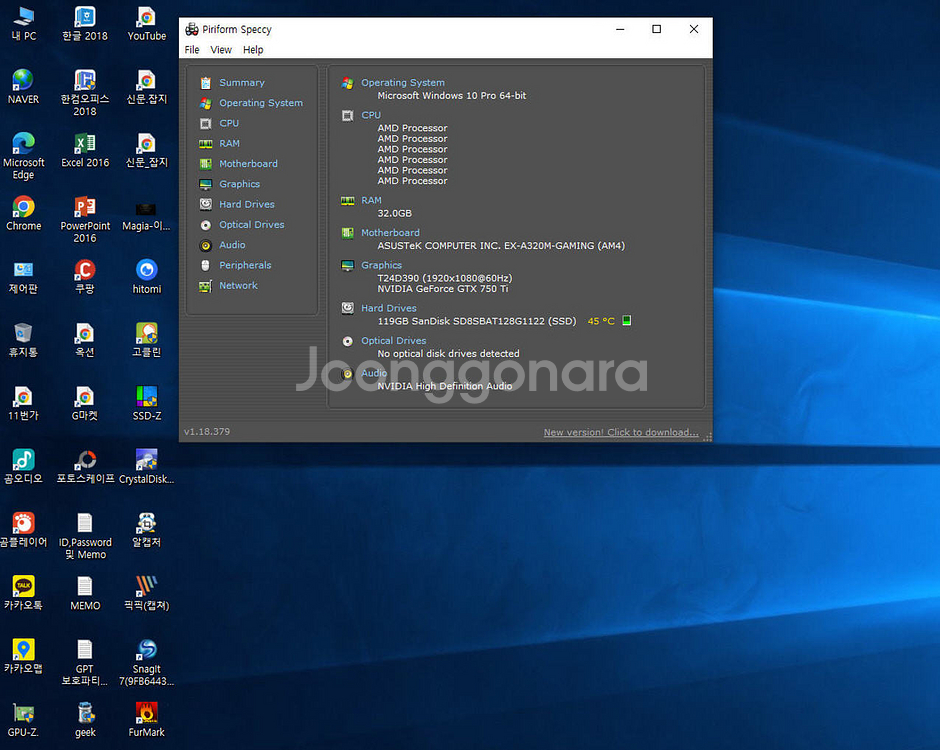The image size is (940, 750).
Task: Select the 제어판 desktop icon
Action: coord(23,278)
